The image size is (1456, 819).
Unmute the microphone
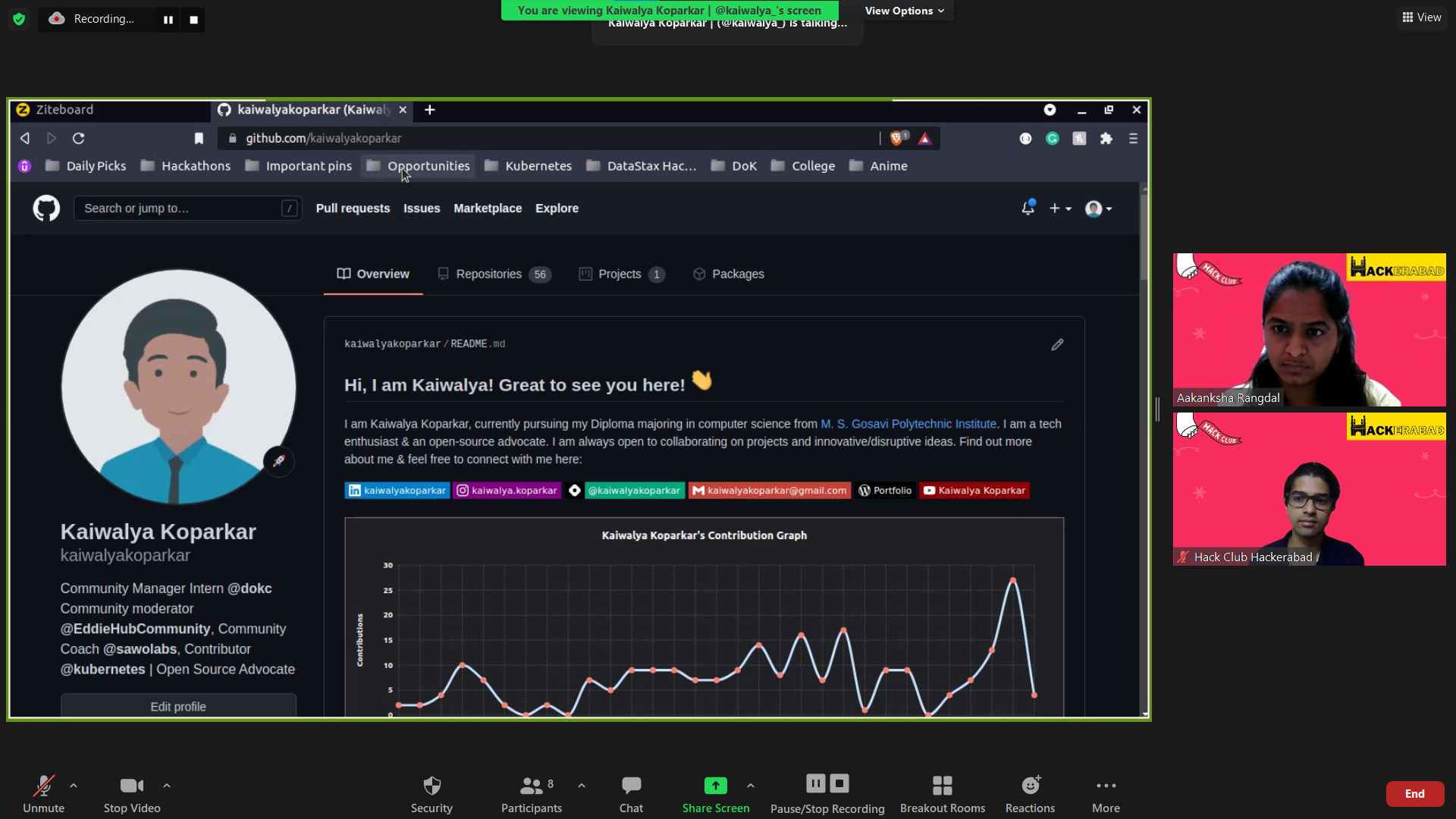click(44, 794)
